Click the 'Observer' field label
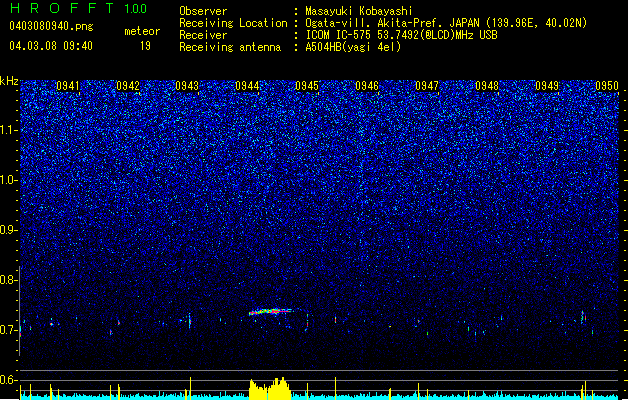This screenshot has width=629, height=400. (203, 11)
